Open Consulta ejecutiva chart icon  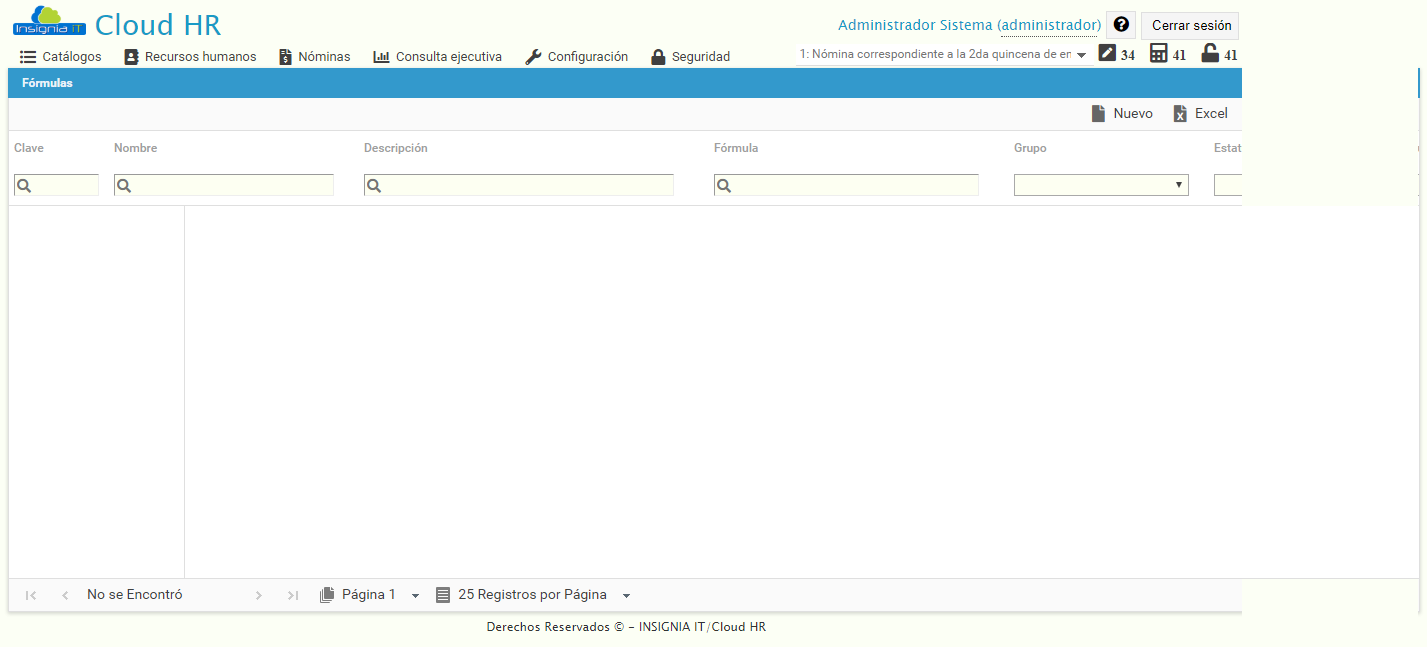(x=381, y=56)
